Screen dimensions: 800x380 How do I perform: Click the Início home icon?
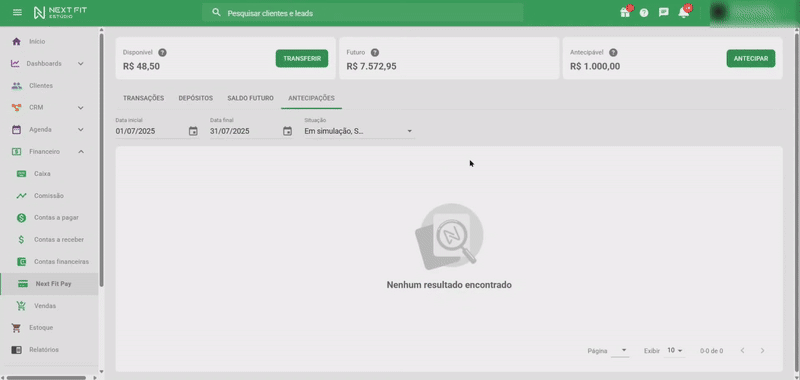tap(16, 41)
